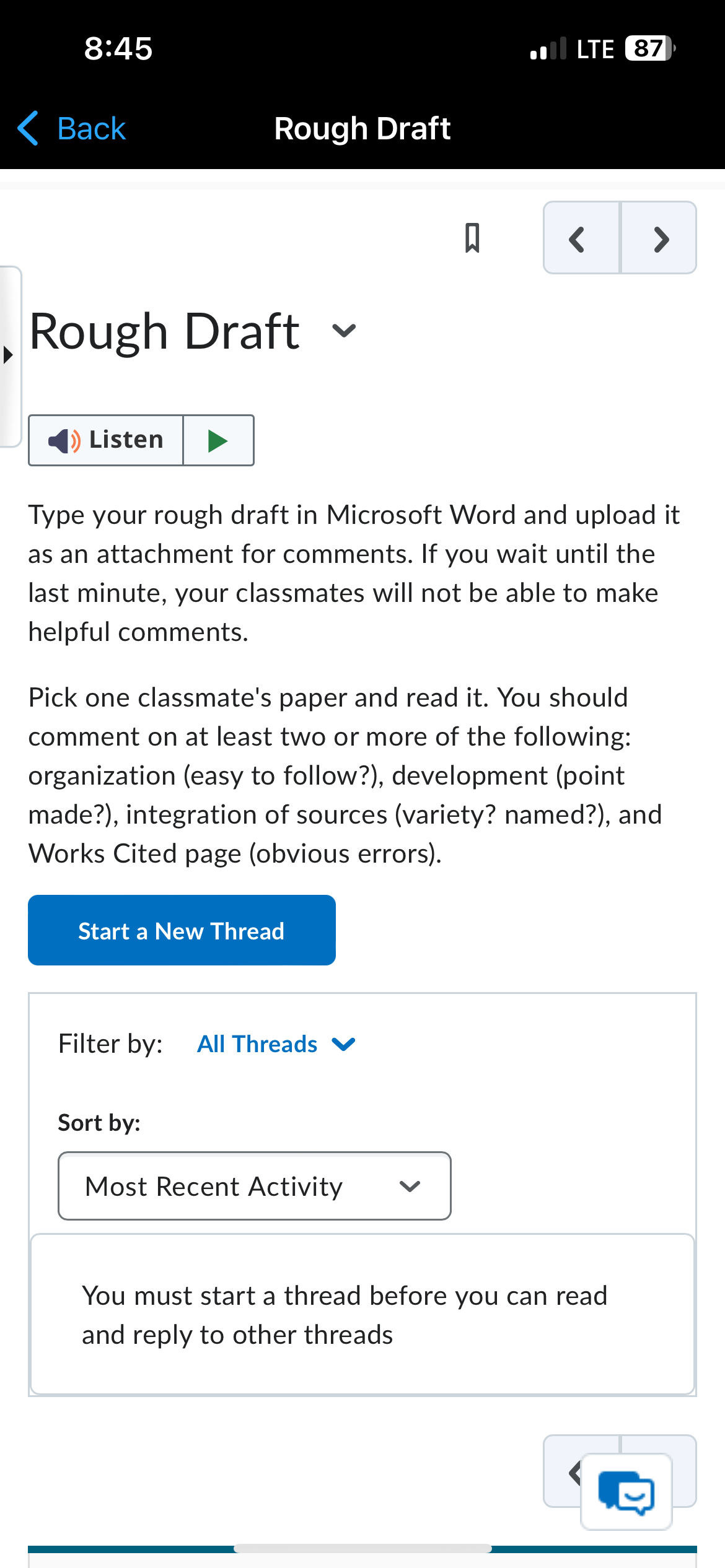Screen dimensions: 725x1568
Task: Tap the battery indicator in status bar
Action: 649,48
